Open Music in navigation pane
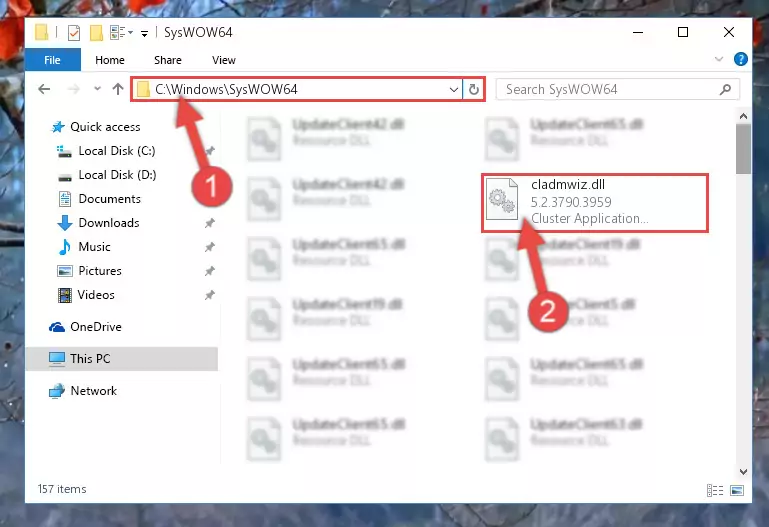Image resolution: width=769 pixels, height=527 pixels. [94, 247]
